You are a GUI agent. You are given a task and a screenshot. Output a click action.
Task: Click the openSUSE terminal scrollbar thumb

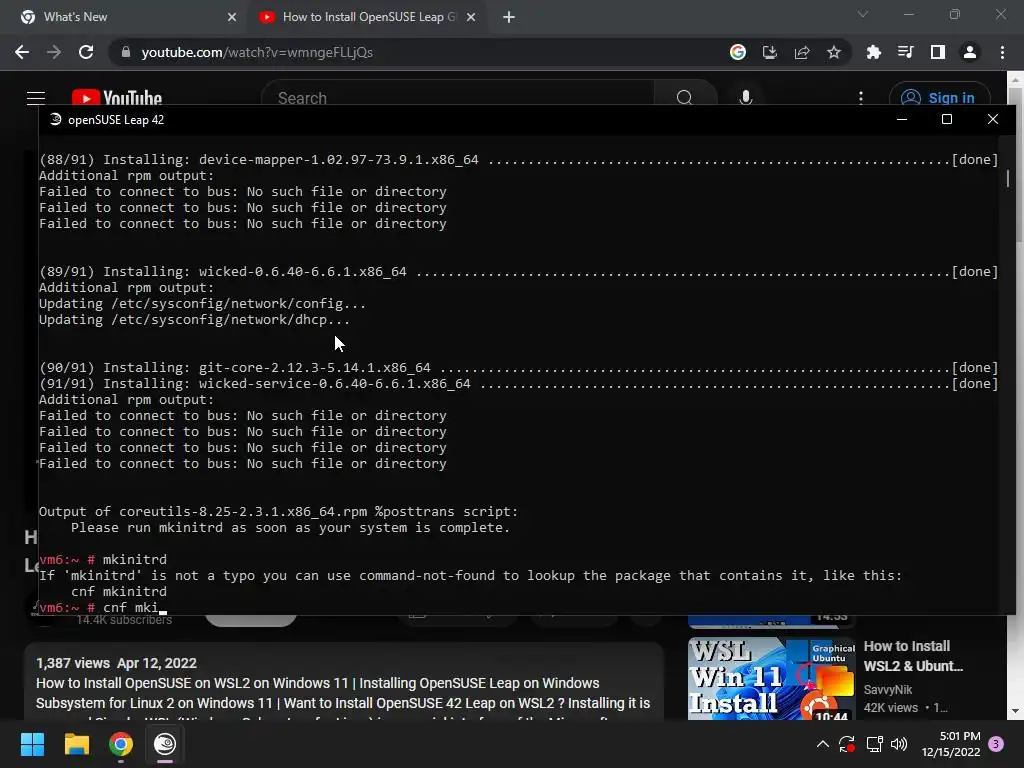(1008, 178)
